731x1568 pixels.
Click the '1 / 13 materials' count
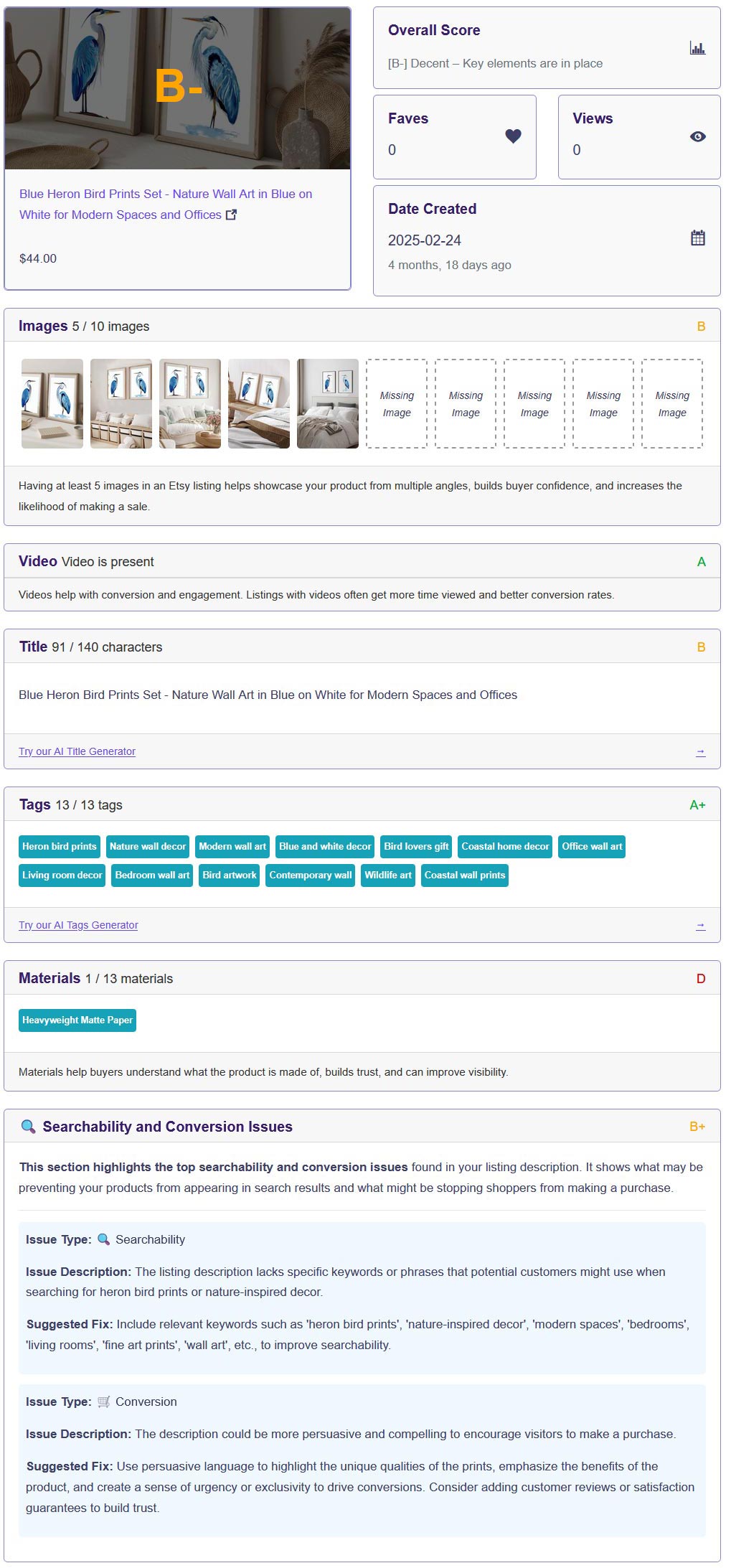(129, 979)
